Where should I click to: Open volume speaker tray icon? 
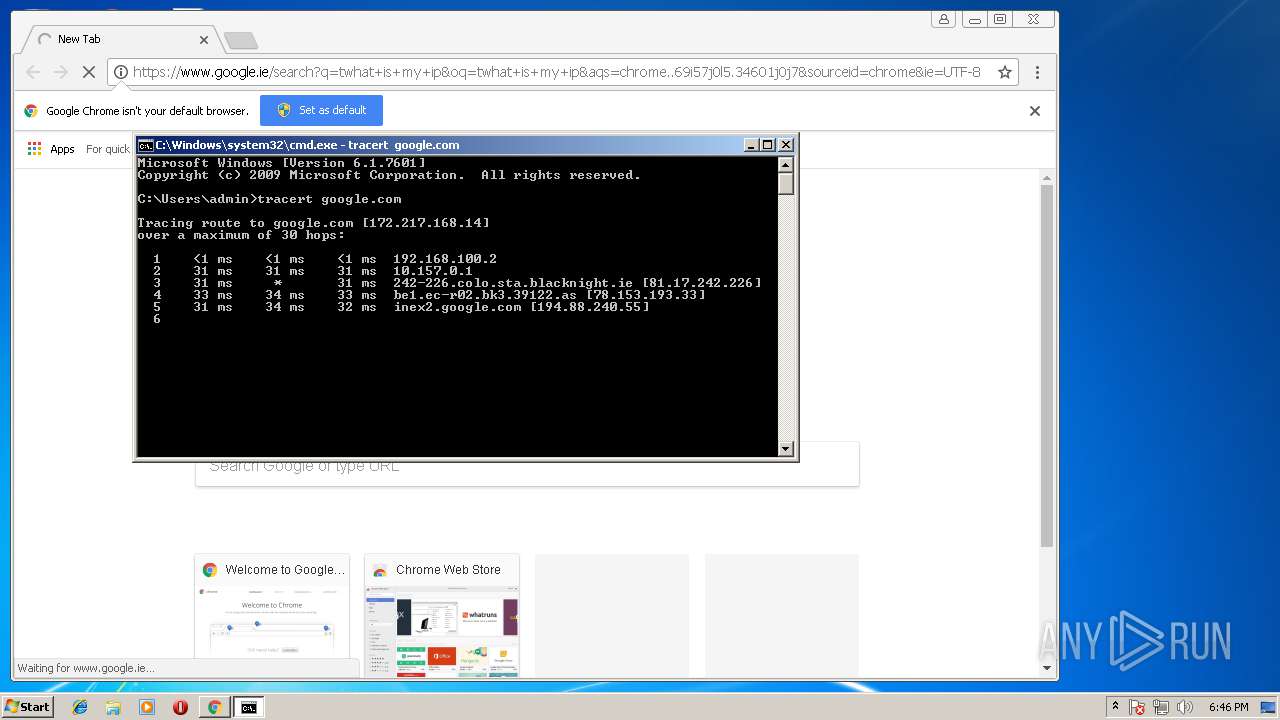[1185, 707]
